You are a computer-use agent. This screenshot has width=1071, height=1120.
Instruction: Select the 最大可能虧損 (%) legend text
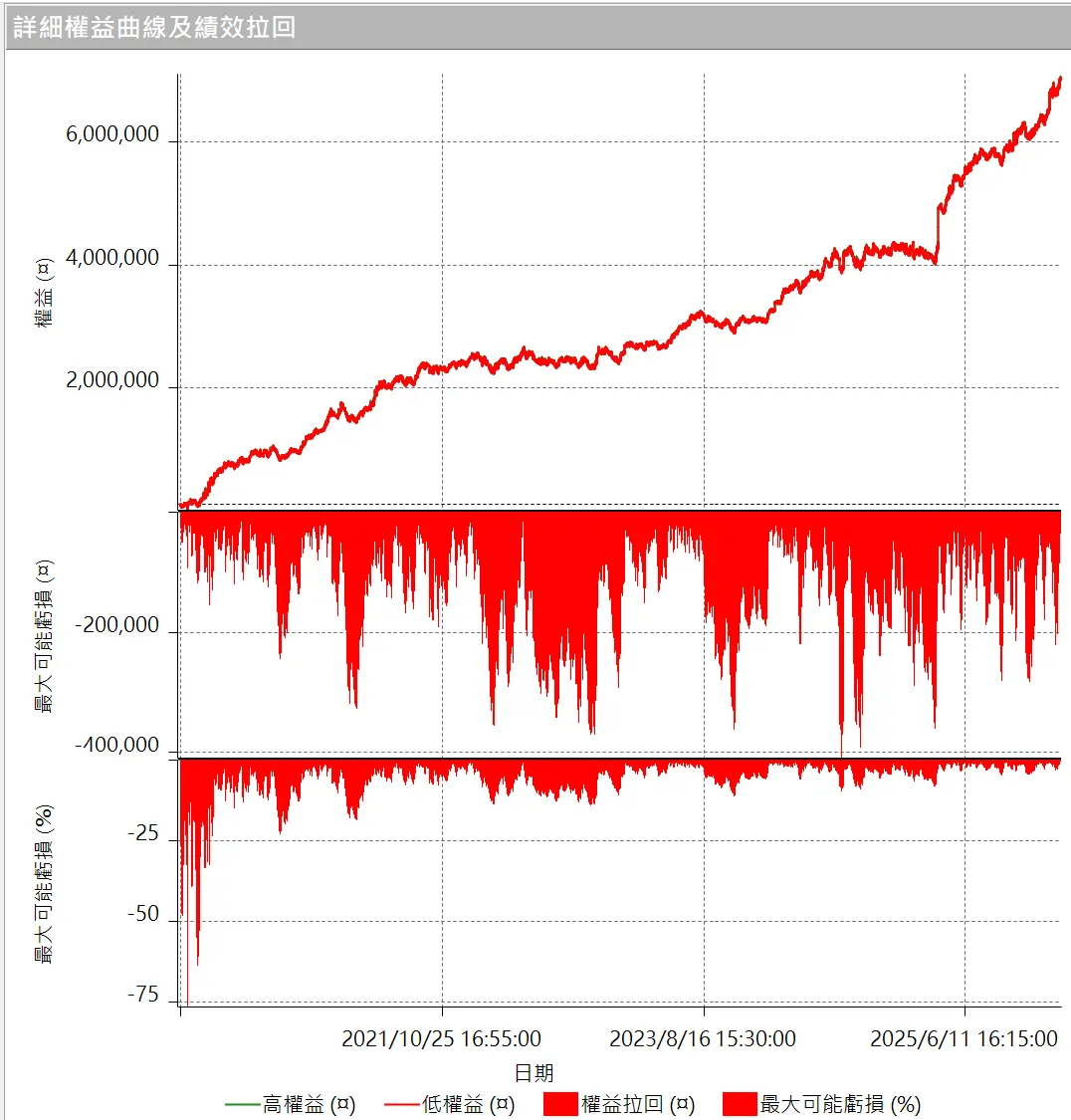pos(840,1104)
